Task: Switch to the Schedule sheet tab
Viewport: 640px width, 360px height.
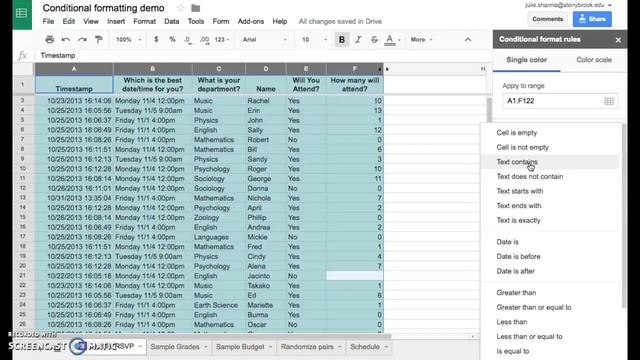Action: [365, 347]
